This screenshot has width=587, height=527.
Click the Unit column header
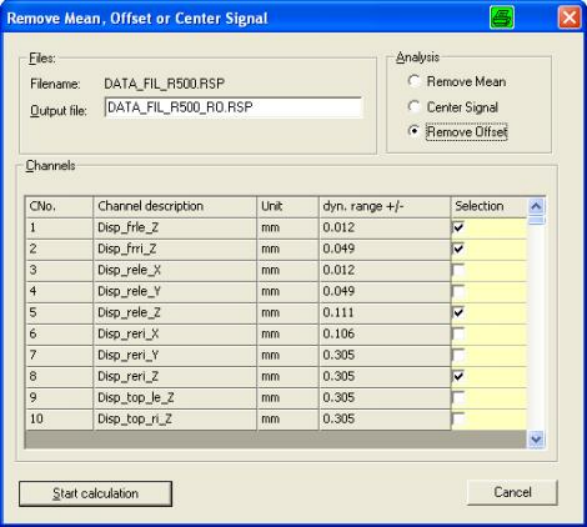tap(288, 206)
